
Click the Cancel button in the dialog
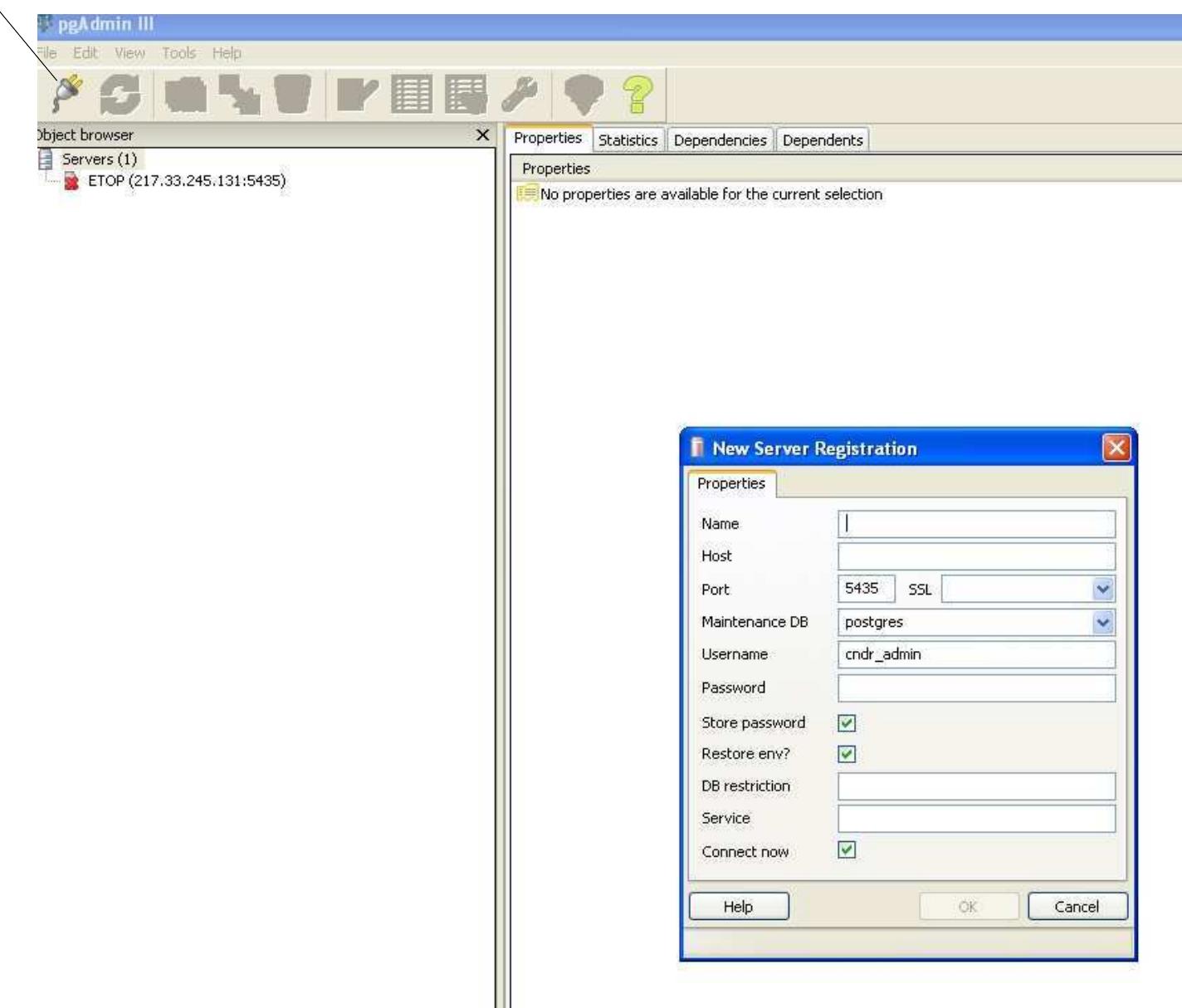click(1077, 907)
